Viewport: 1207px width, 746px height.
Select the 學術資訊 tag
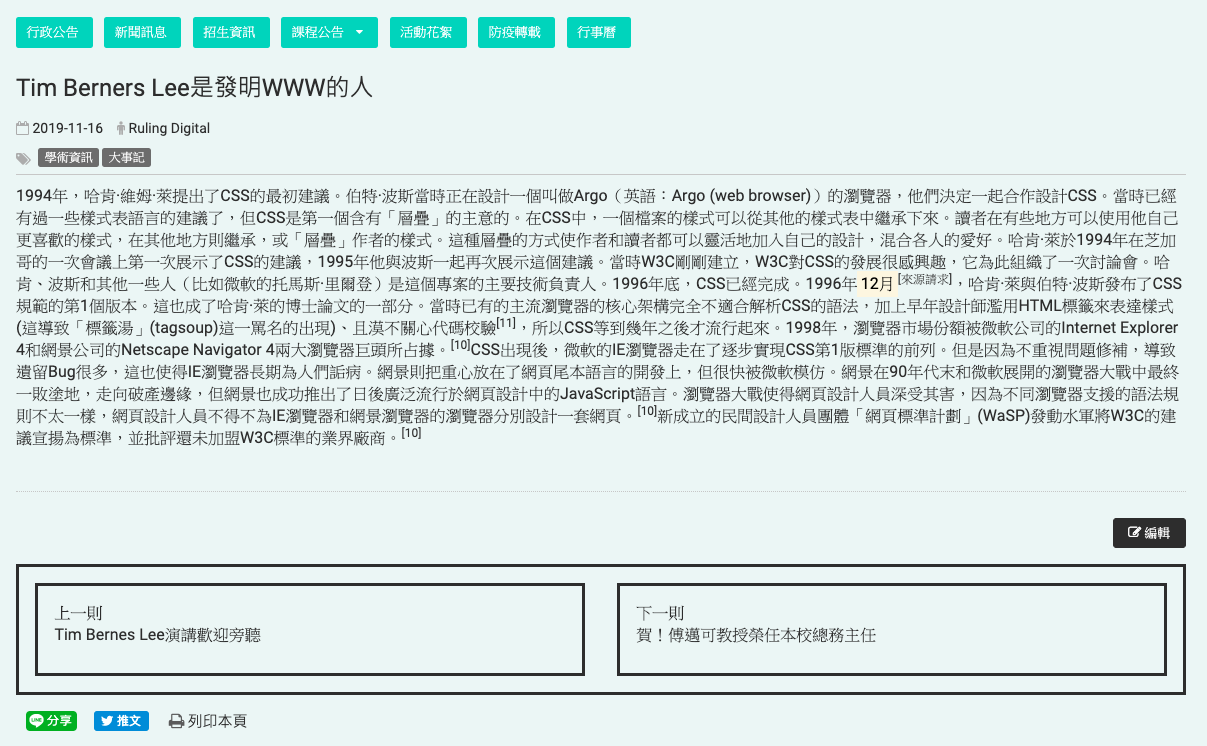[x=68, y=158]
